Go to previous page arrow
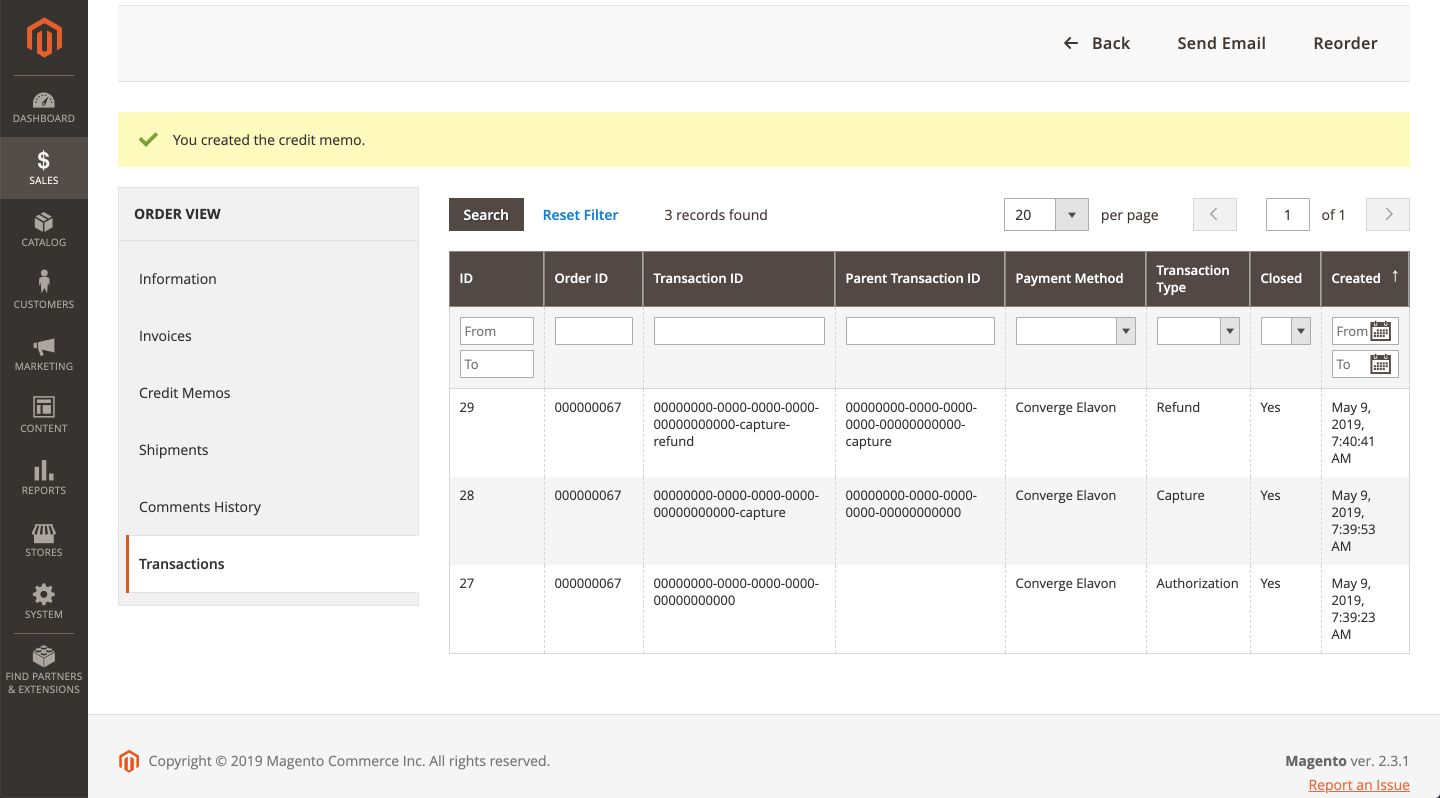The image size is (1440, 798). (x=1215, y=215)
